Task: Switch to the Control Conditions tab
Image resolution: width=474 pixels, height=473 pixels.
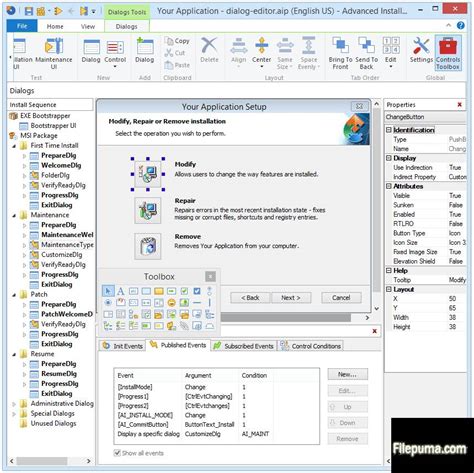Action: (311, 346)
